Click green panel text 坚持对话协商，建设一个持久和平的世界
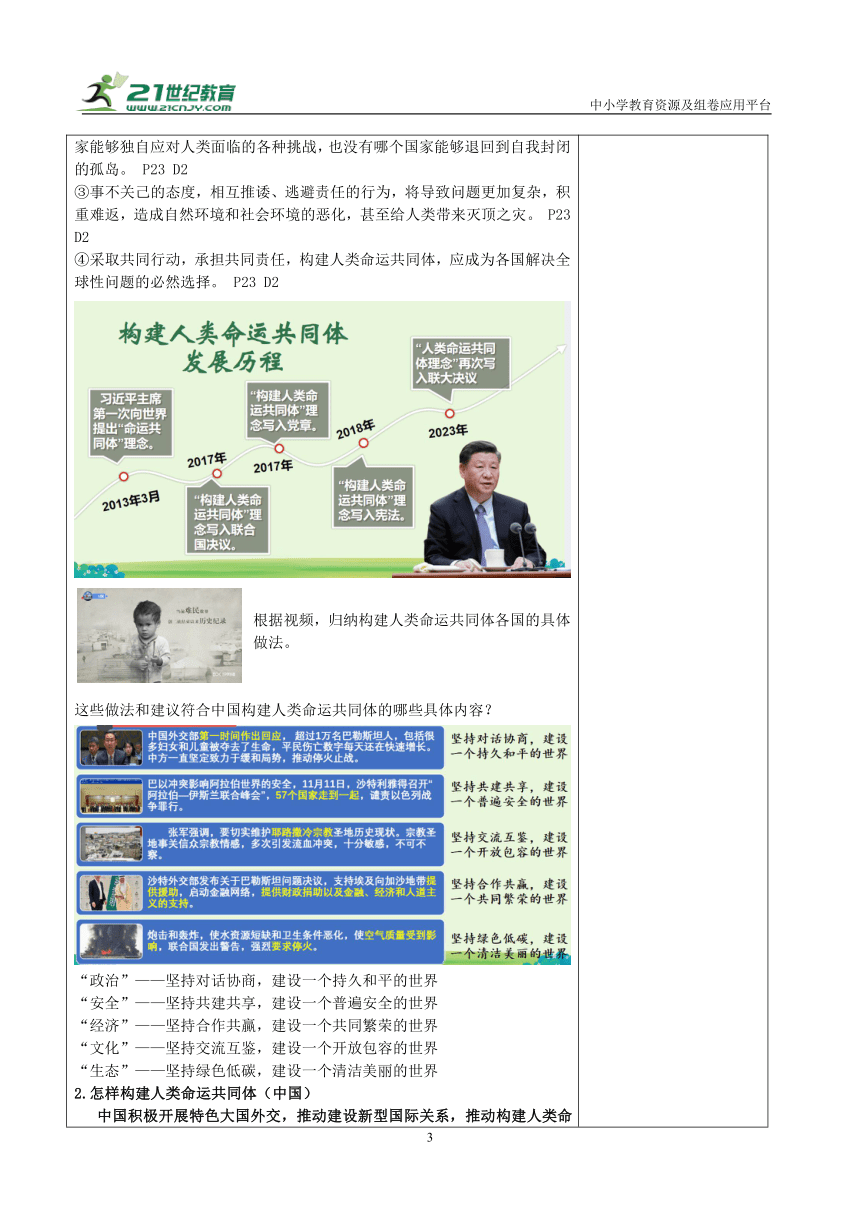 (509, 746)
